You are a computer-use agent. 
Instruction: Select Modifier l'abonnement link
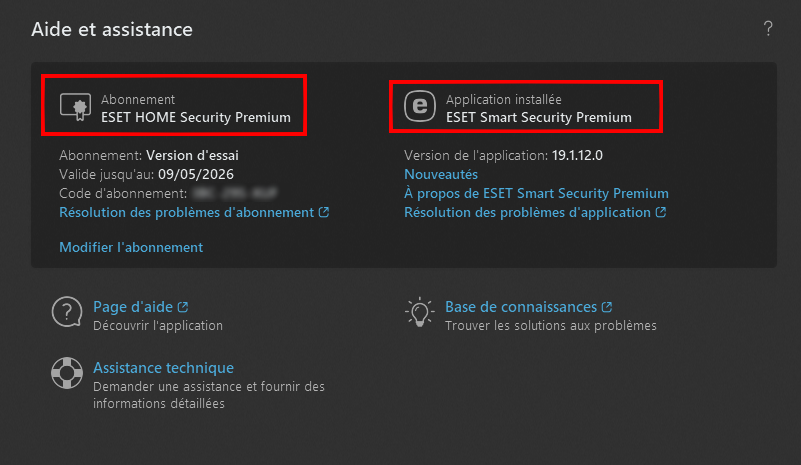tap(131, 247)
